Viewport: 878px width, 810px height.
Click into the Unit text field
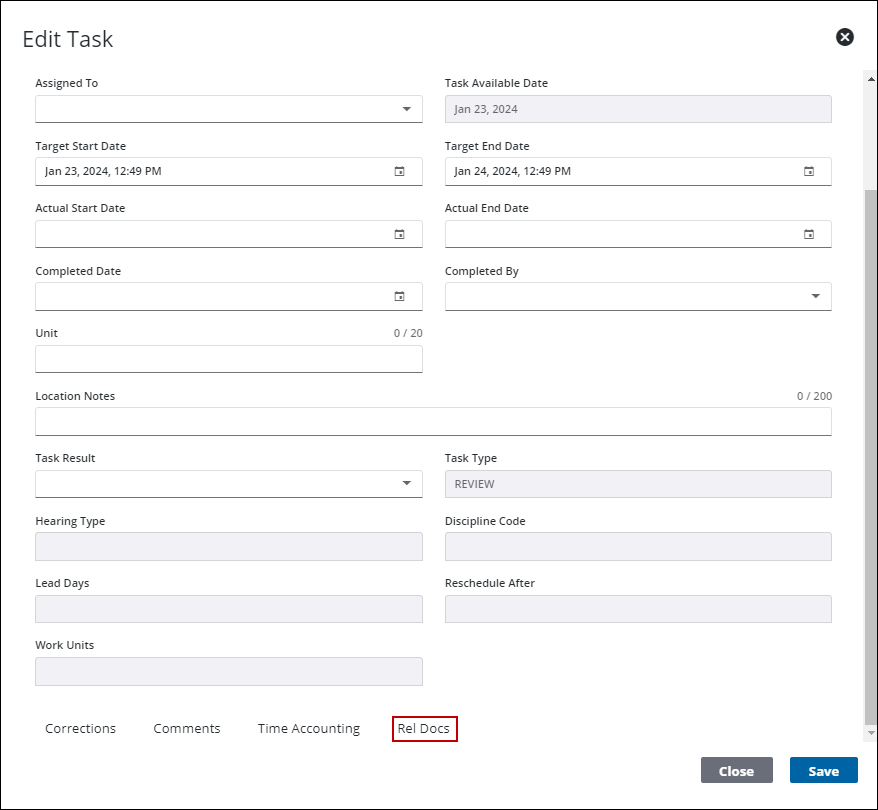(228, 359)
